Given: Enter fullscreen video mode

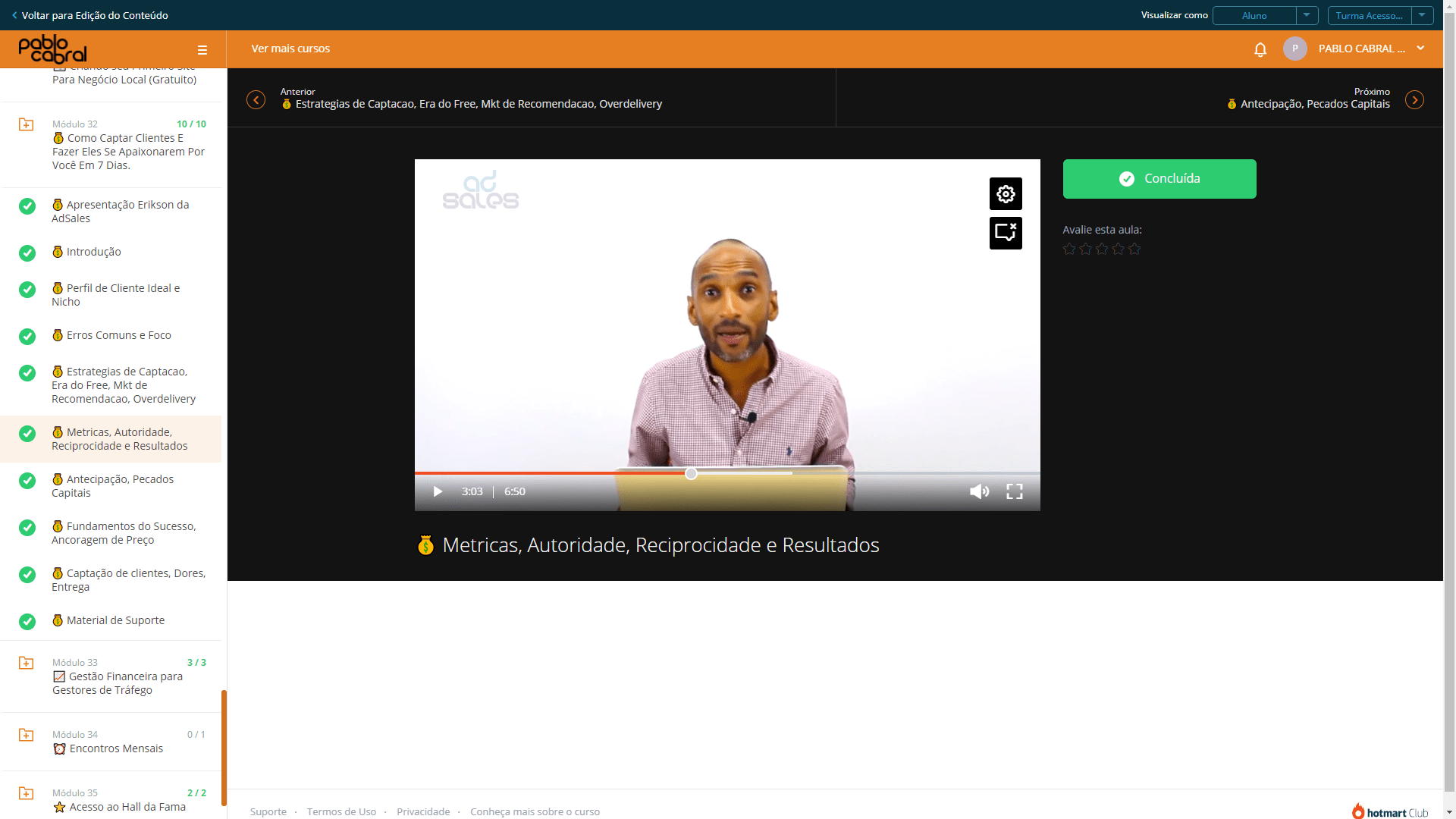Looking at the screenshot, I should [x=1015, y=491].
